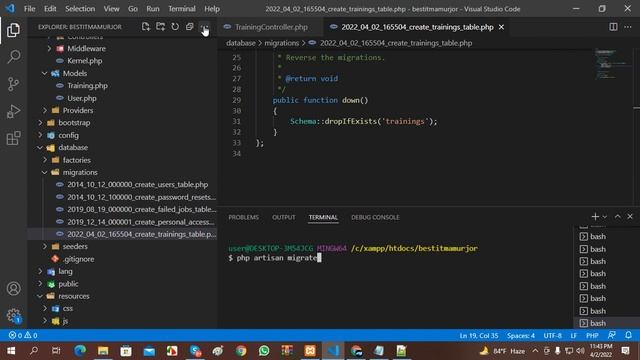640x360 pixels.
Task: Click the feedback icon in status bar
Action: click(611, 335)
